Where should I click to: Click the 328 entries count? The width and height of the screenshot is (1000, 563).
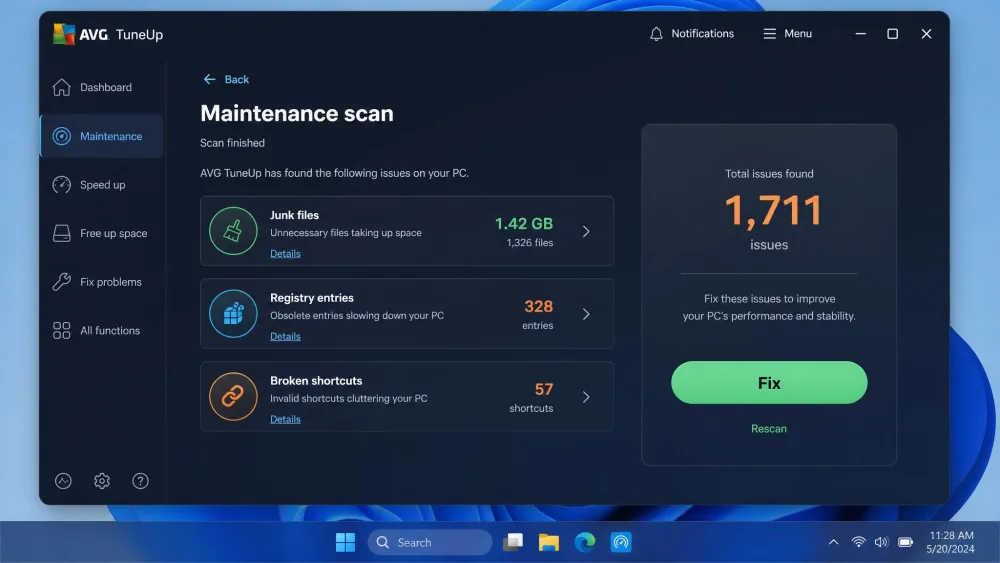click(538, 307)
